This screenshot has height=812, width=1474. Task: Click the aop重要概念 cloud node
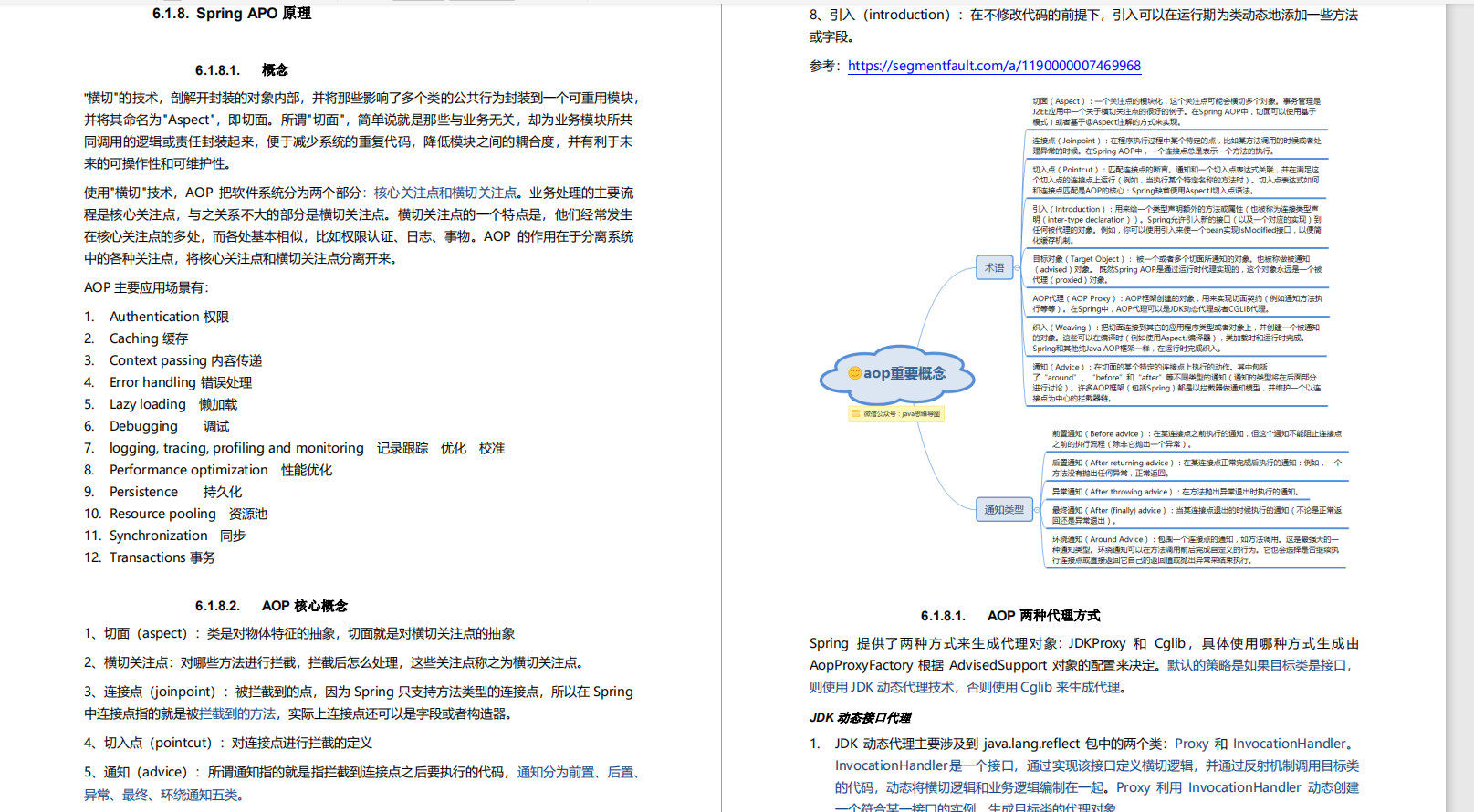897,374
